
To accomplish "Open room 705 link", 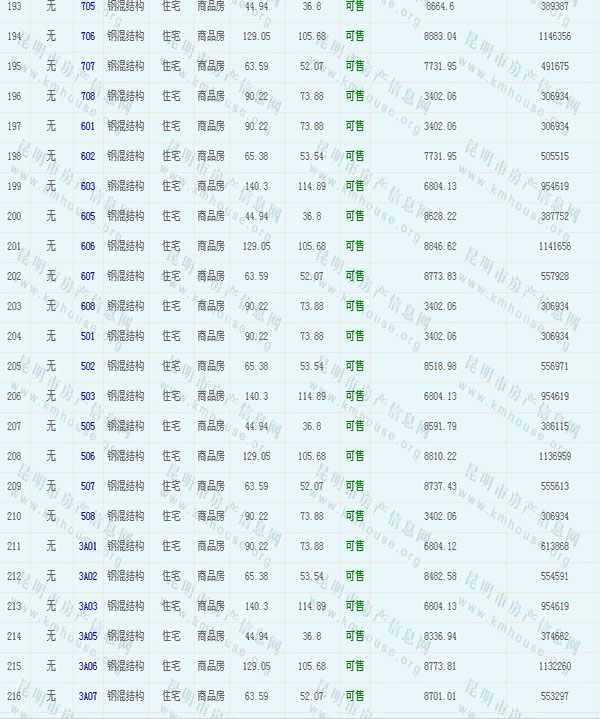I will 87,6.
